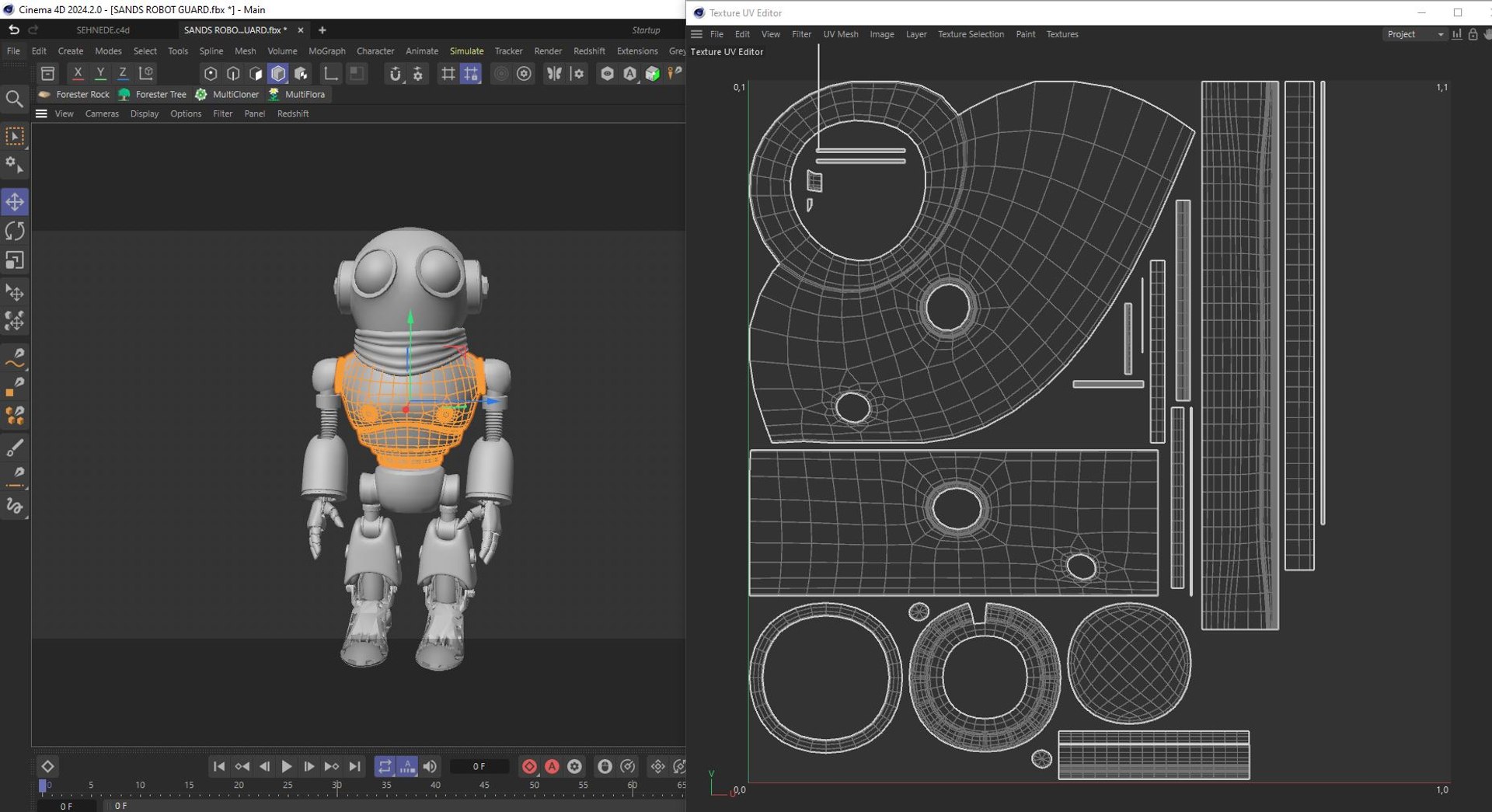Open the Project dropdown in UV Editor

[x=1414, y=34]
